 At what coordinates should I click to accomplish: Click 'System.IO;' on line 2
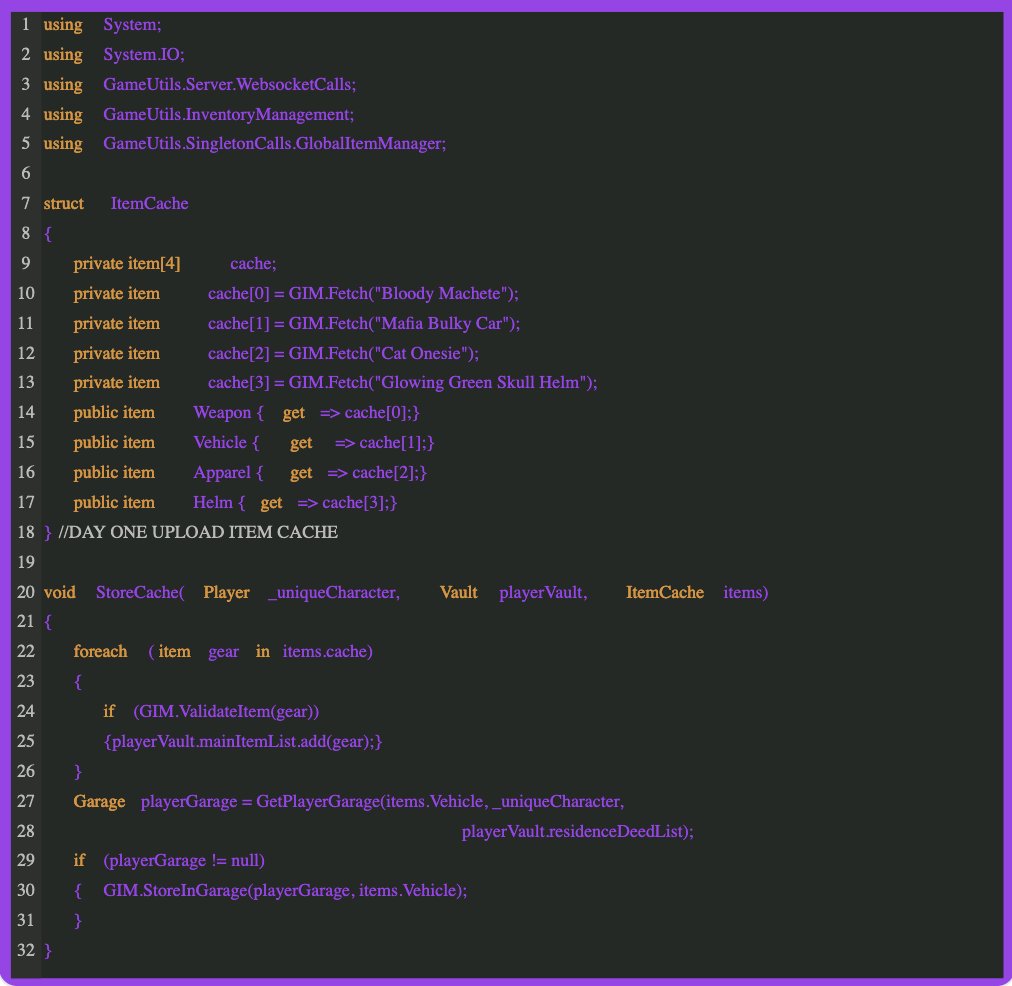[144, 54]
